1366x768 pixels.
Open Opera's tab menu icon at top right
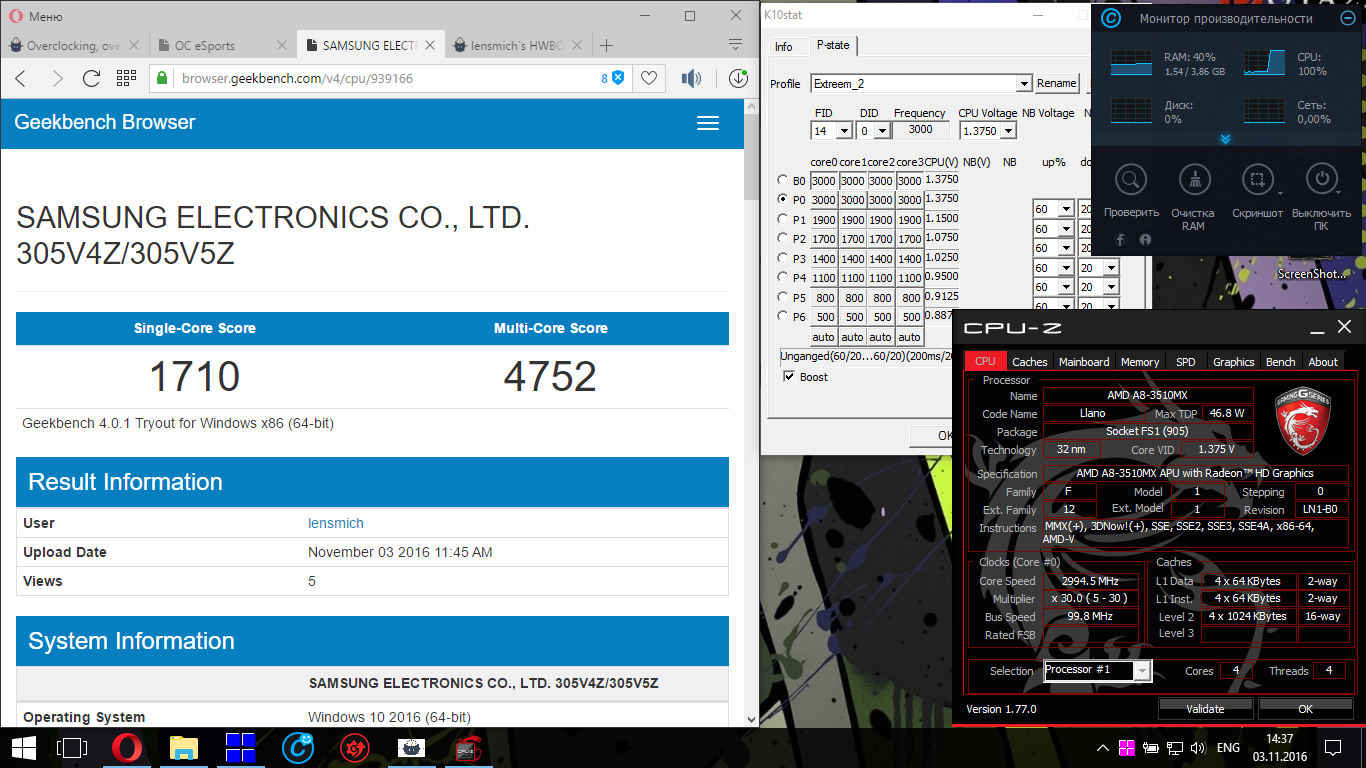pyautogui.click(x=735, y=45)
